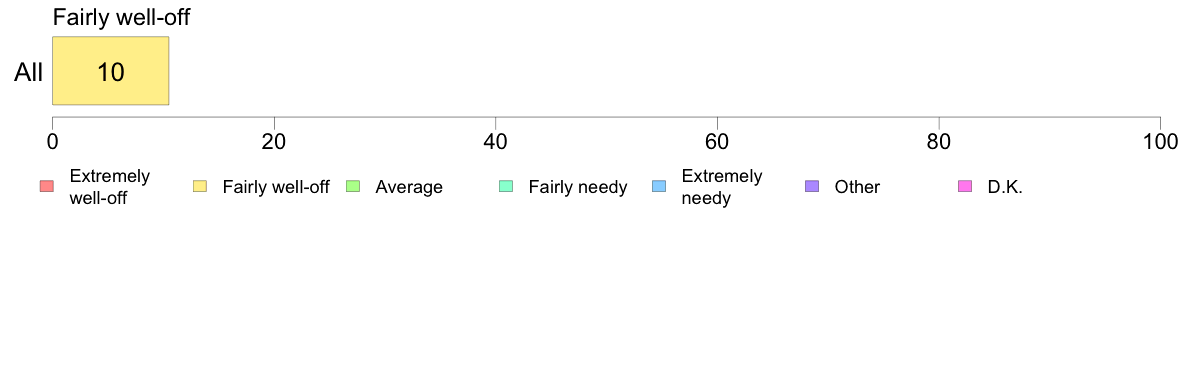Click the teal Fairly needy legend swatch

point(506,186)
